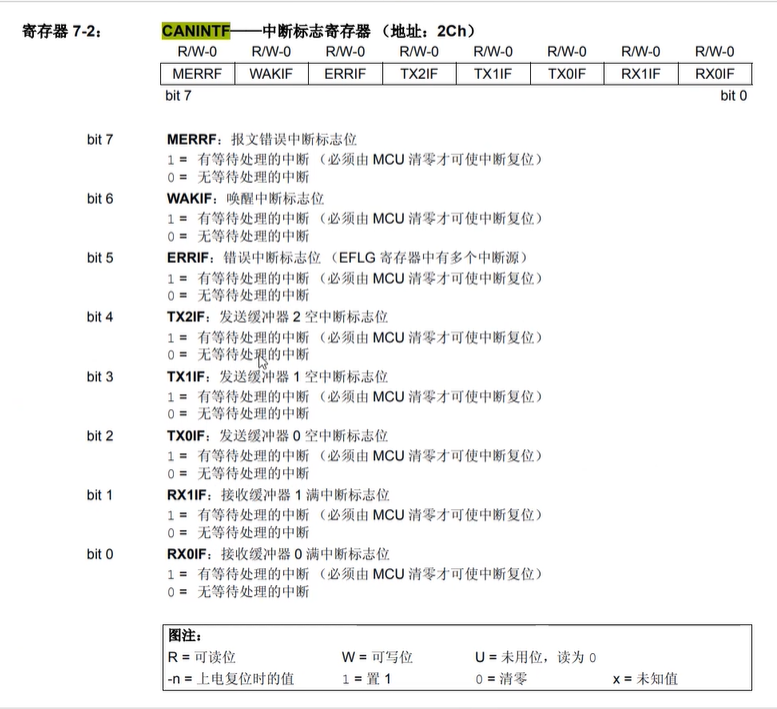Click the 'U = 未用位, 读为 0' legend entry

click(x=536, y=657)
